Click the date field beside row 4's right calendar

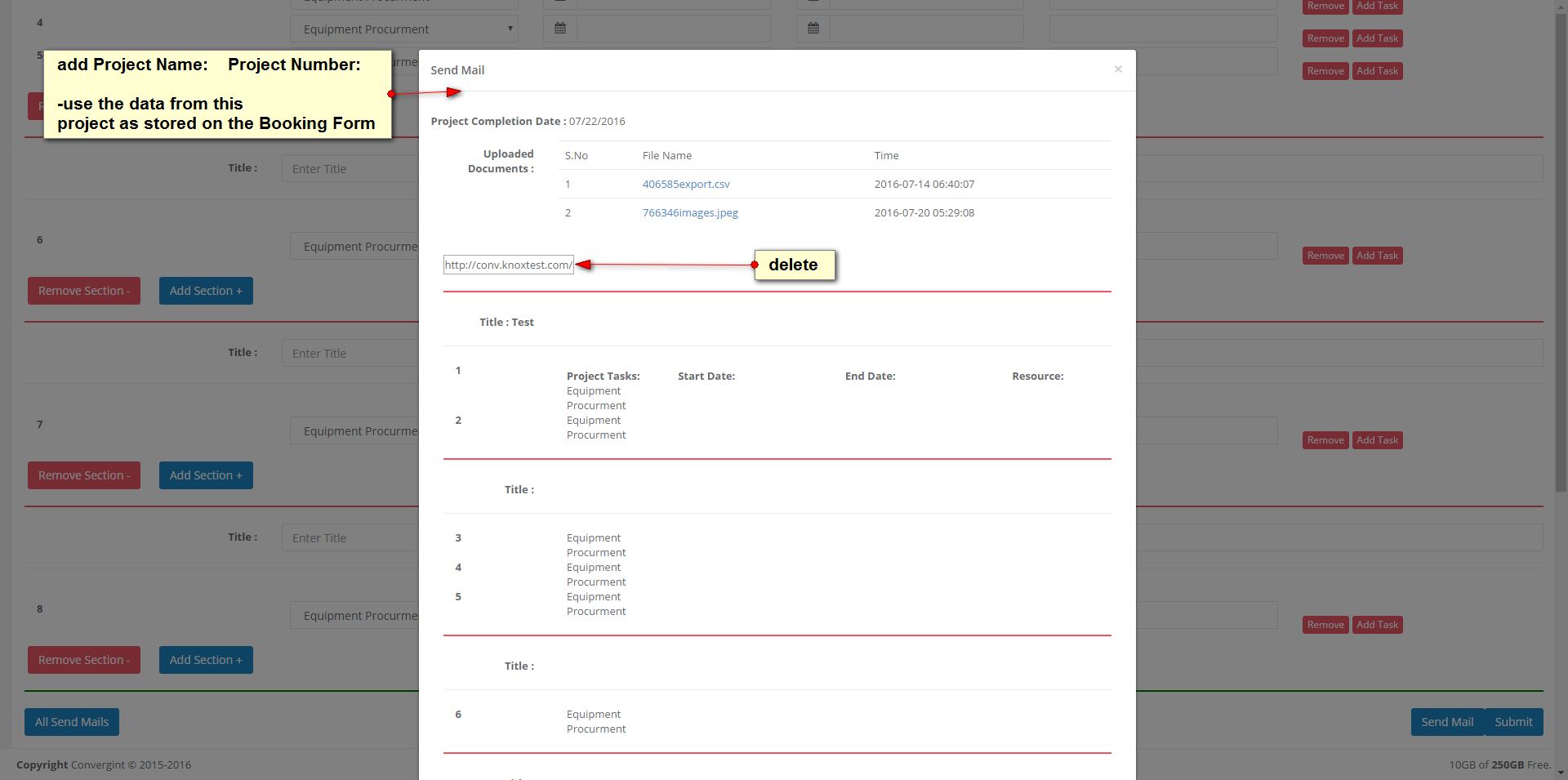click(x=927, y=29)
